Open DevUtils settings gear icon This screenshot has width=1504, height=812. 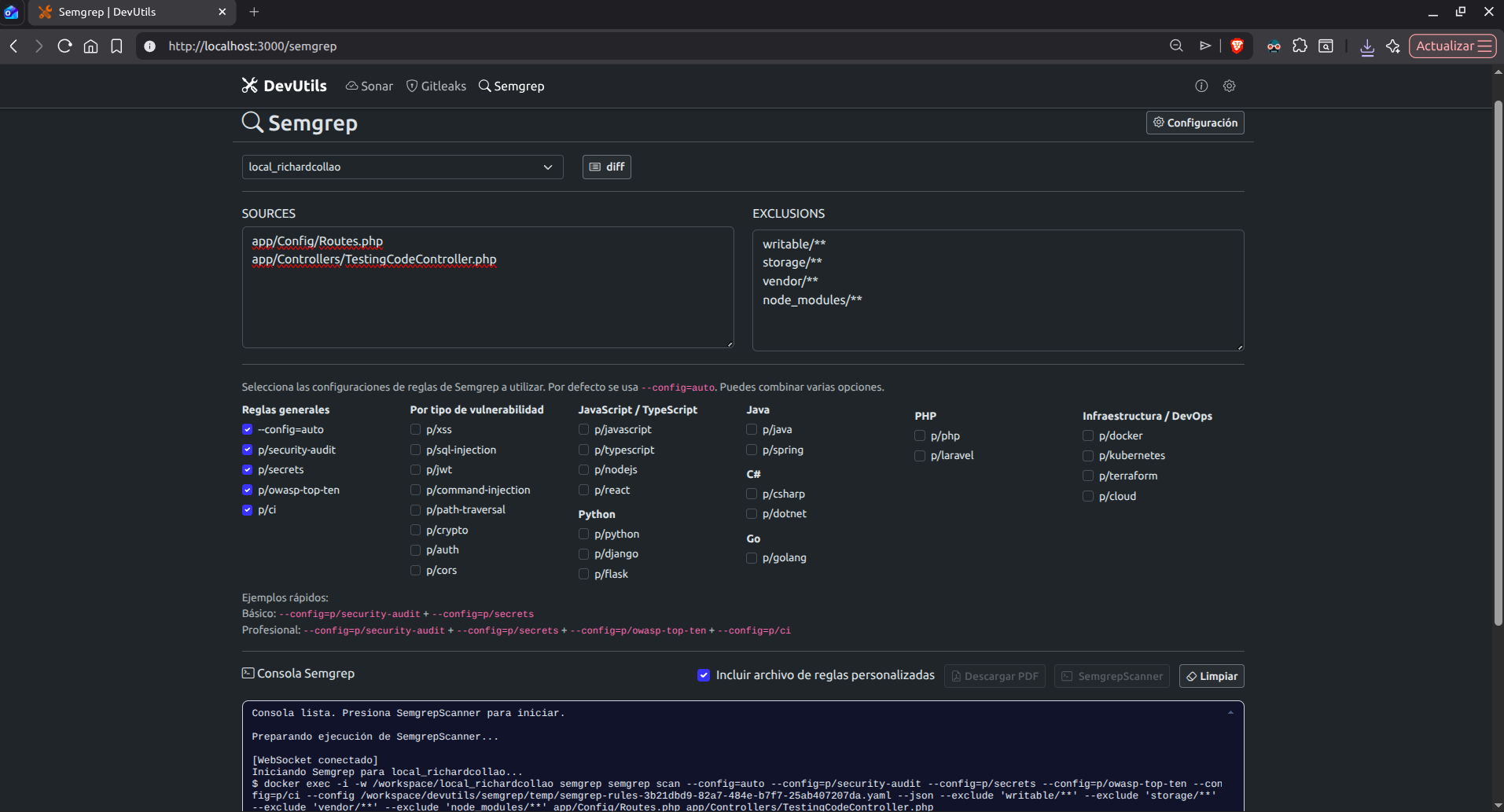point(1230,86)
